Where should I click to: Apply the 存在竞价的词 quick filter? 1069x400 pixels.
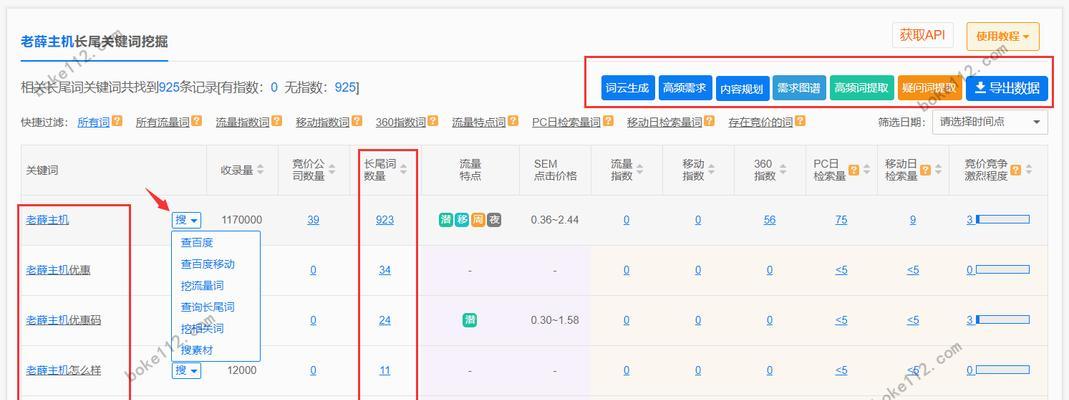click(x=760, y=123)
